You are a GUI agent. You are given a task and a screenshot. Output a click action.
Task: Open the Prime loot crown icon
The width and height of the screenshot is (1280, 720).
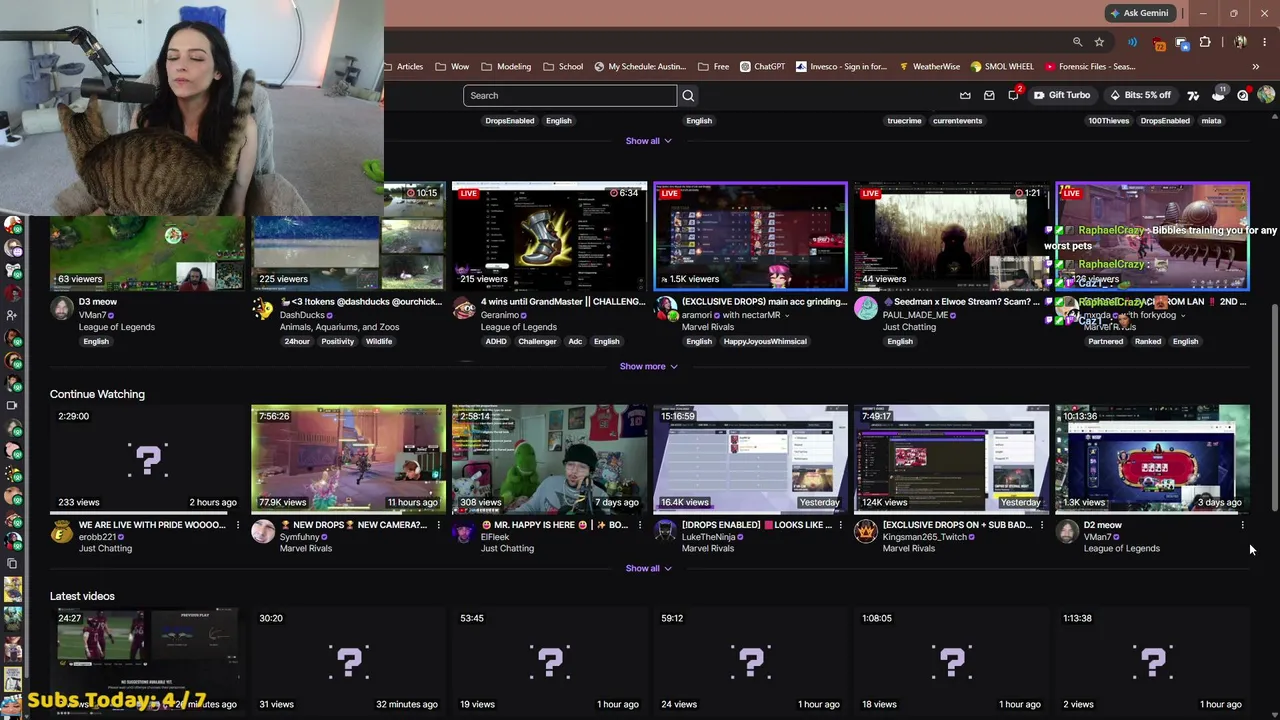pyautogui.click(x=965, y=95)
